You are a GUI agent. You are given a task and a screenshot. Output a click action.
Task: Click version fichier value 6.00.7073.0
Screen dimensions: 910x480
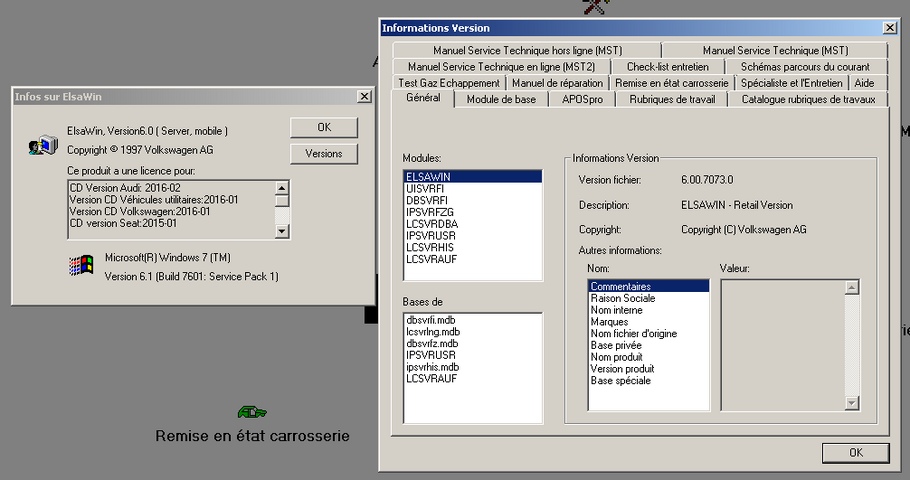pyautogui.click(x=707, y=180)
